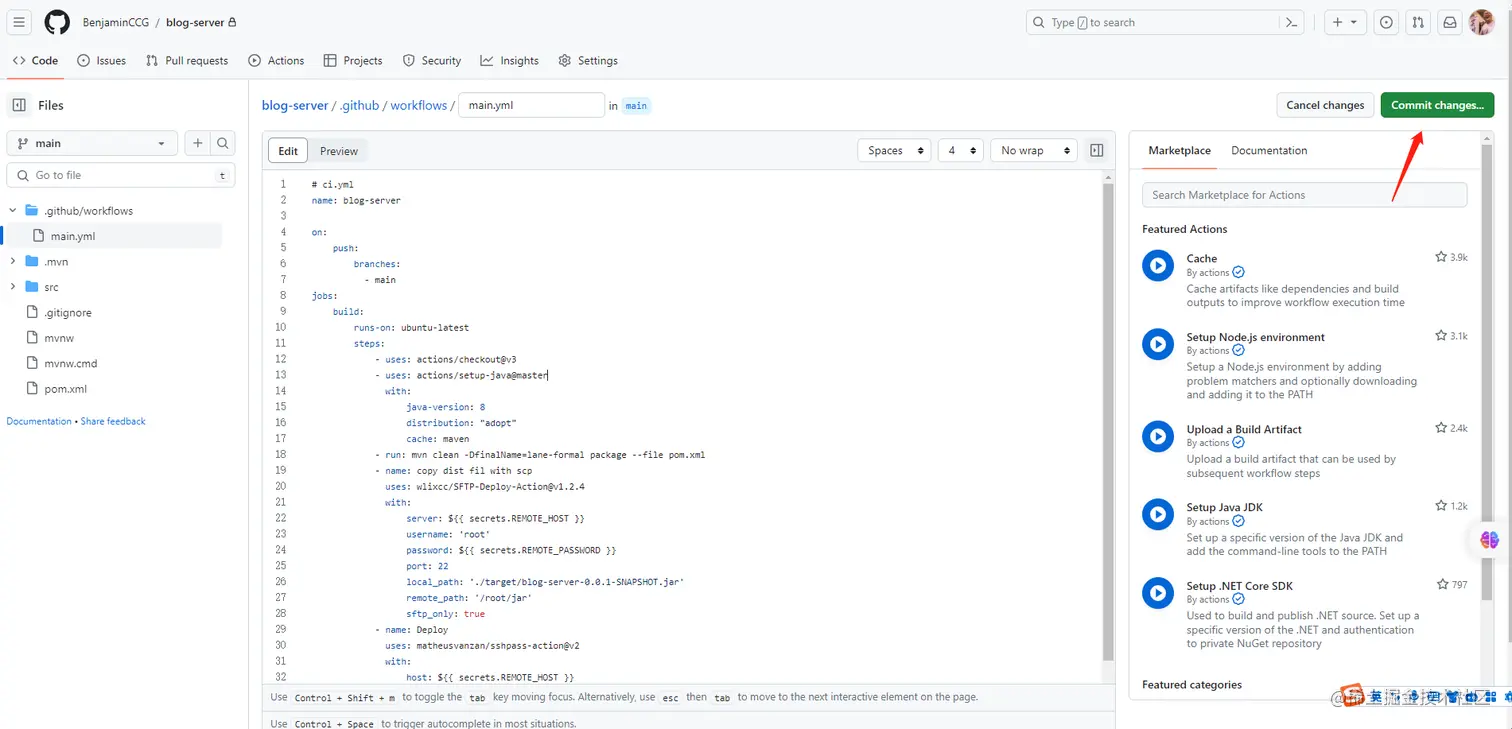Expand the src folder
Viewport: 1512px width, 729px height.
pyautogui.click(x=13, y=287)
